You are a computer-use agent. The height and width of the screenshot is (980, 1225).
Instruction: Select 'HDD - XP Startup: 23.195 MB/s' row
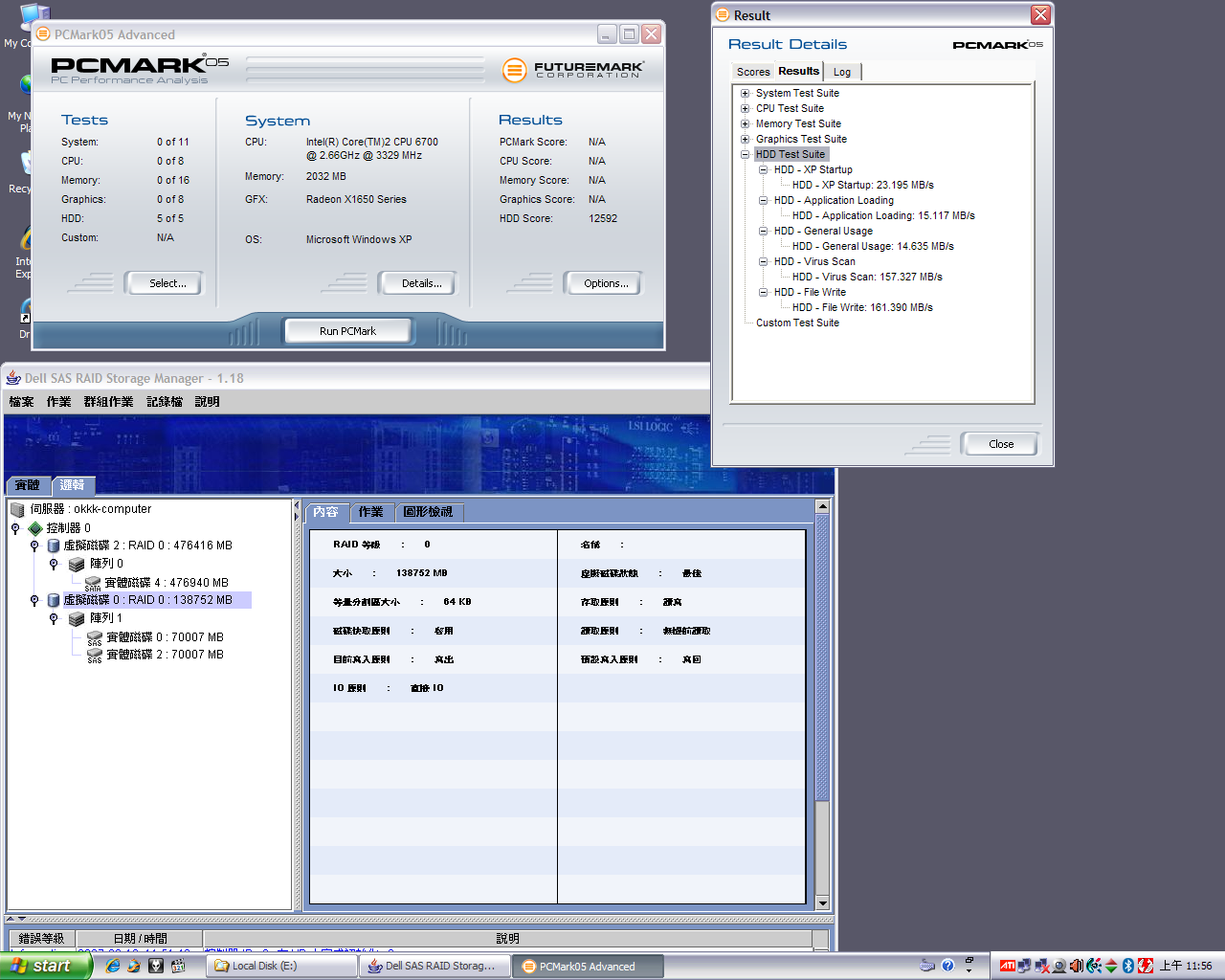(863, 186)
